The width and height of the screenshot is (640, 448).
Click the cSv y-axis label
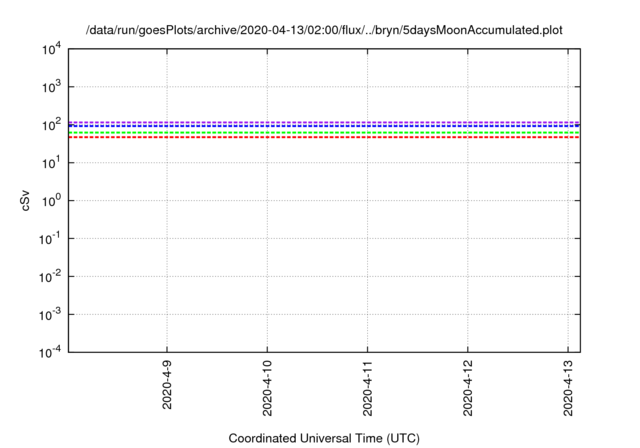[25, 201]
